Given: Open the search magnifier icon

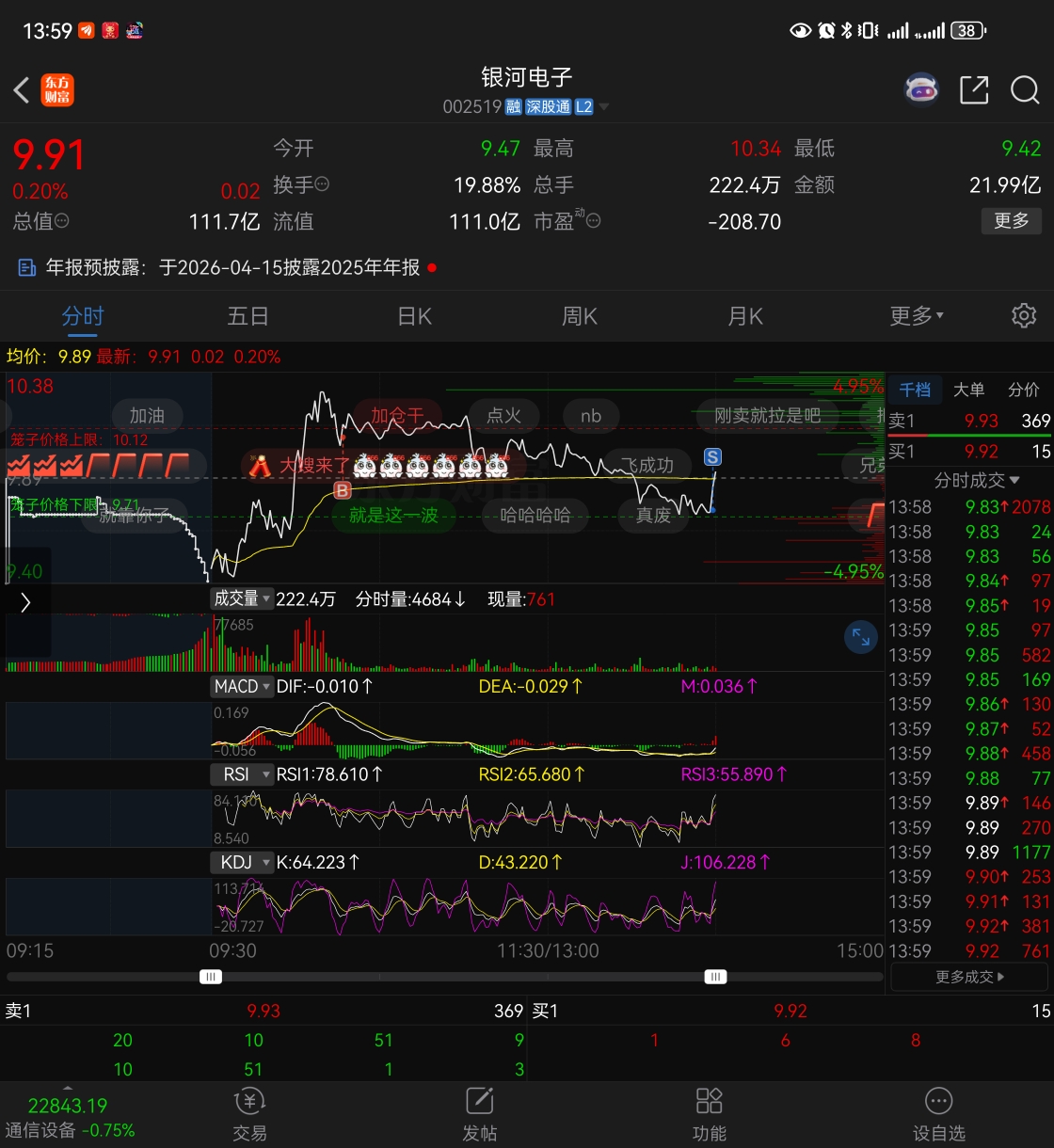Looking at the screenshot, I should 1024,90.
